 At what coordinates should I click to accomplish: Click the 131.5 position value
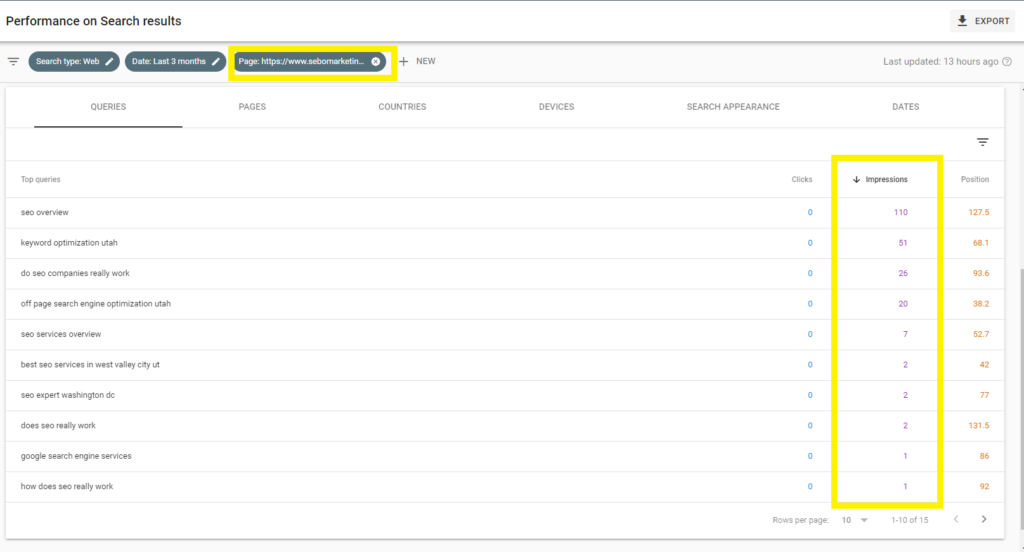[978, 426]
